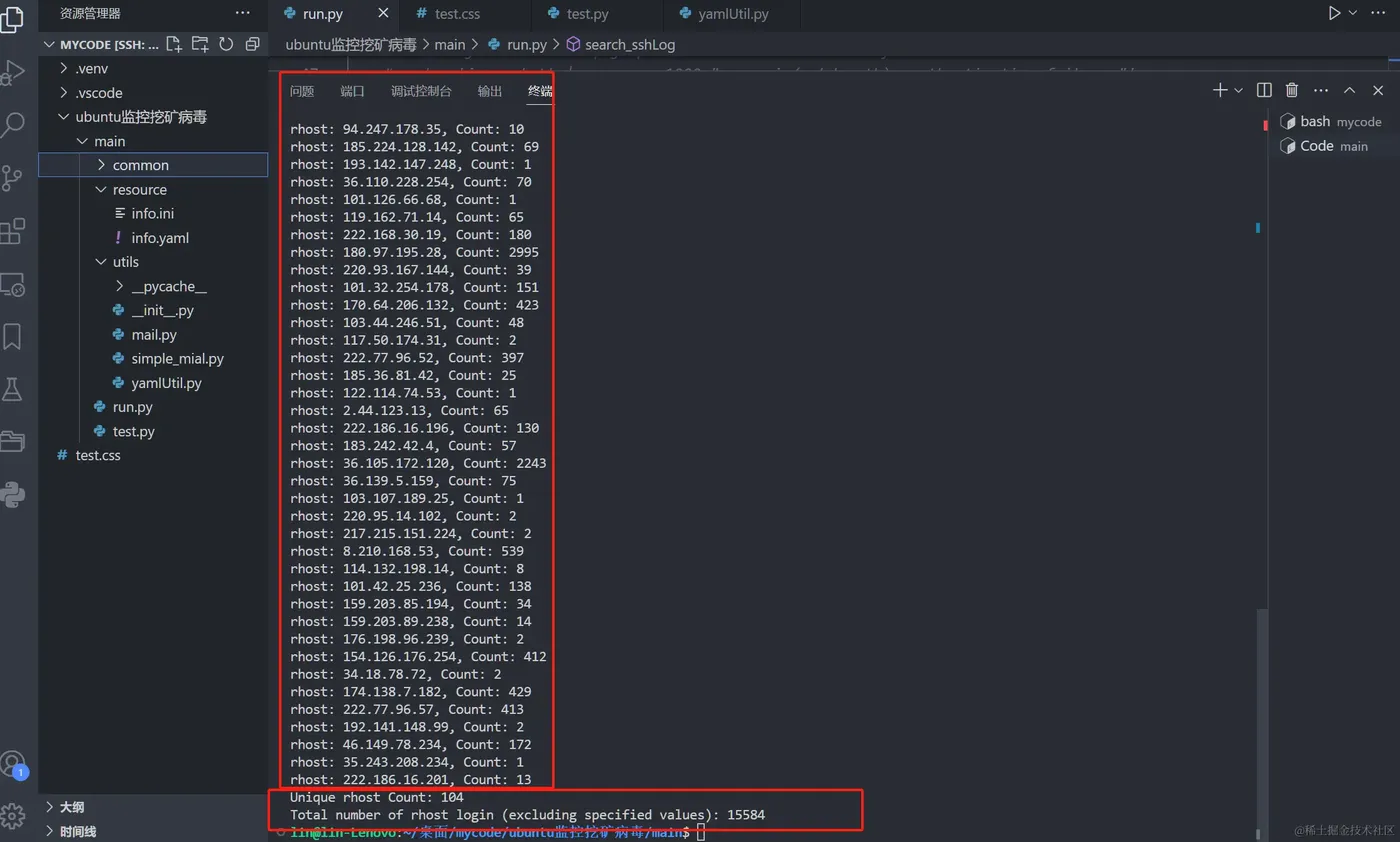Image resolution: width=1400 pixels, height=842 pixels.
Task: Collapse the resource folder
Action: (153, 189)
